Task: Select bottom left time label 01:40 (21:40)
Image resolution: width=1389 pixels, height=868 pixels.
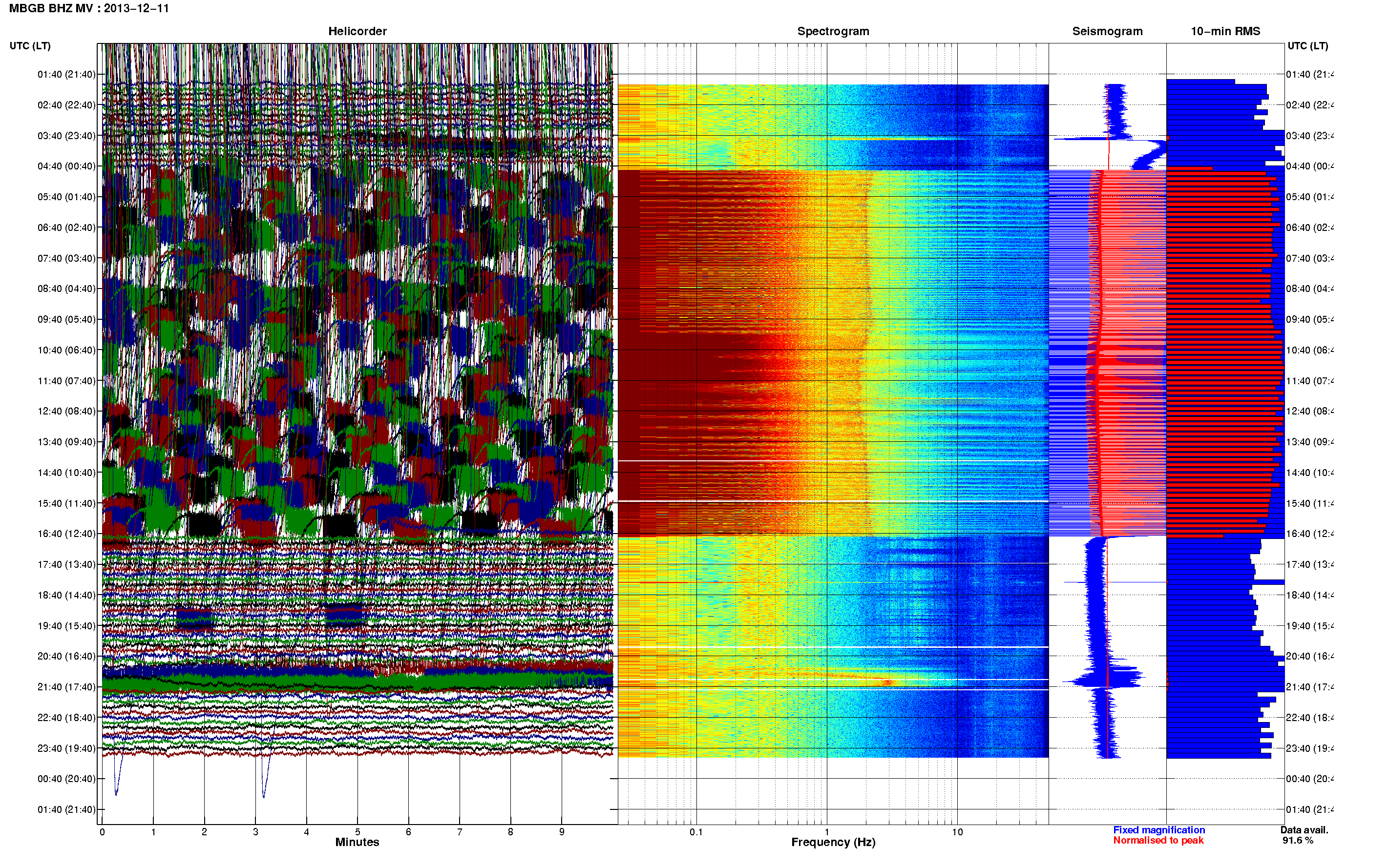Action: tap(66, 809)
